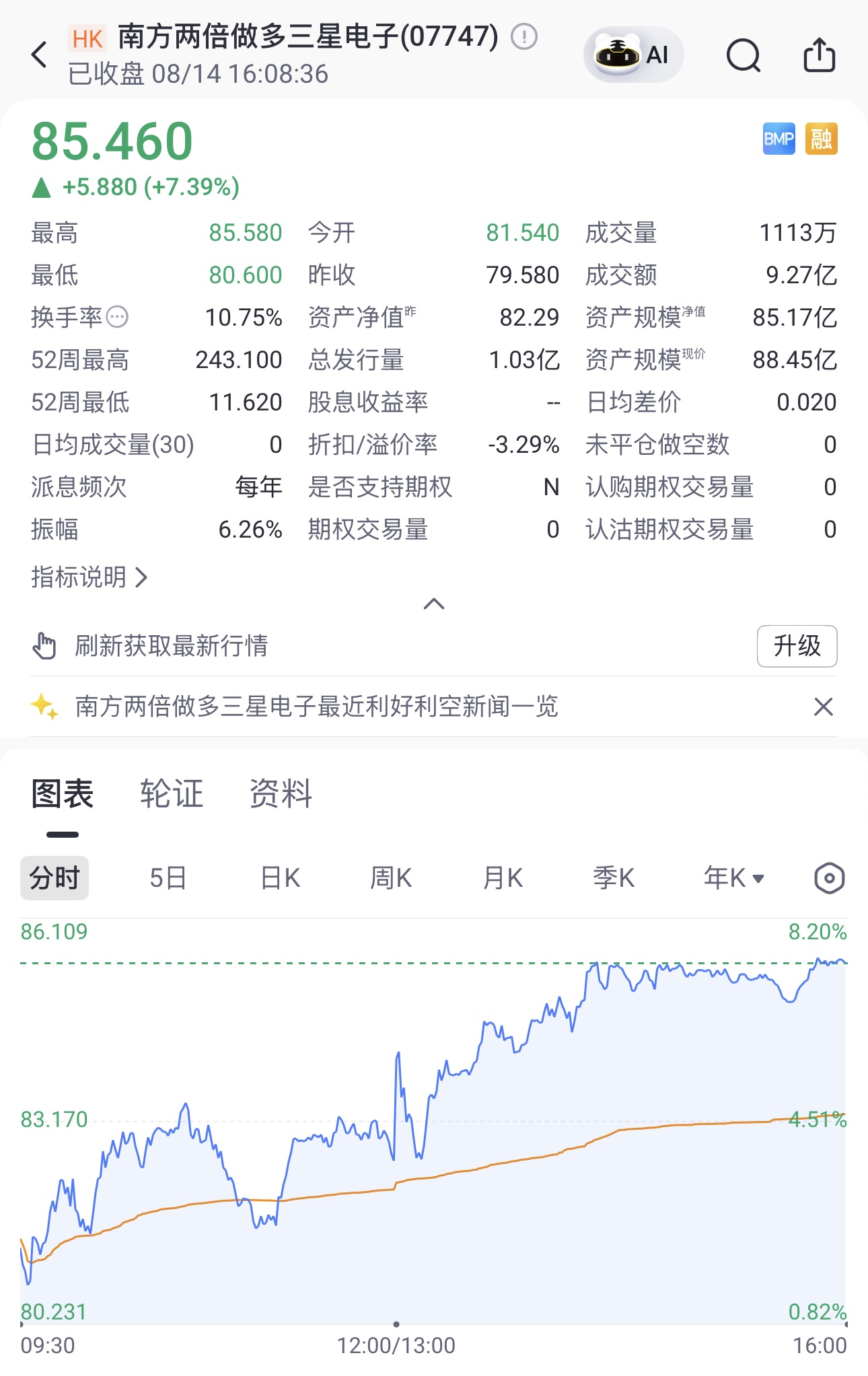Tap the chart's 12:00/13:00 time label

(396, 1346)
